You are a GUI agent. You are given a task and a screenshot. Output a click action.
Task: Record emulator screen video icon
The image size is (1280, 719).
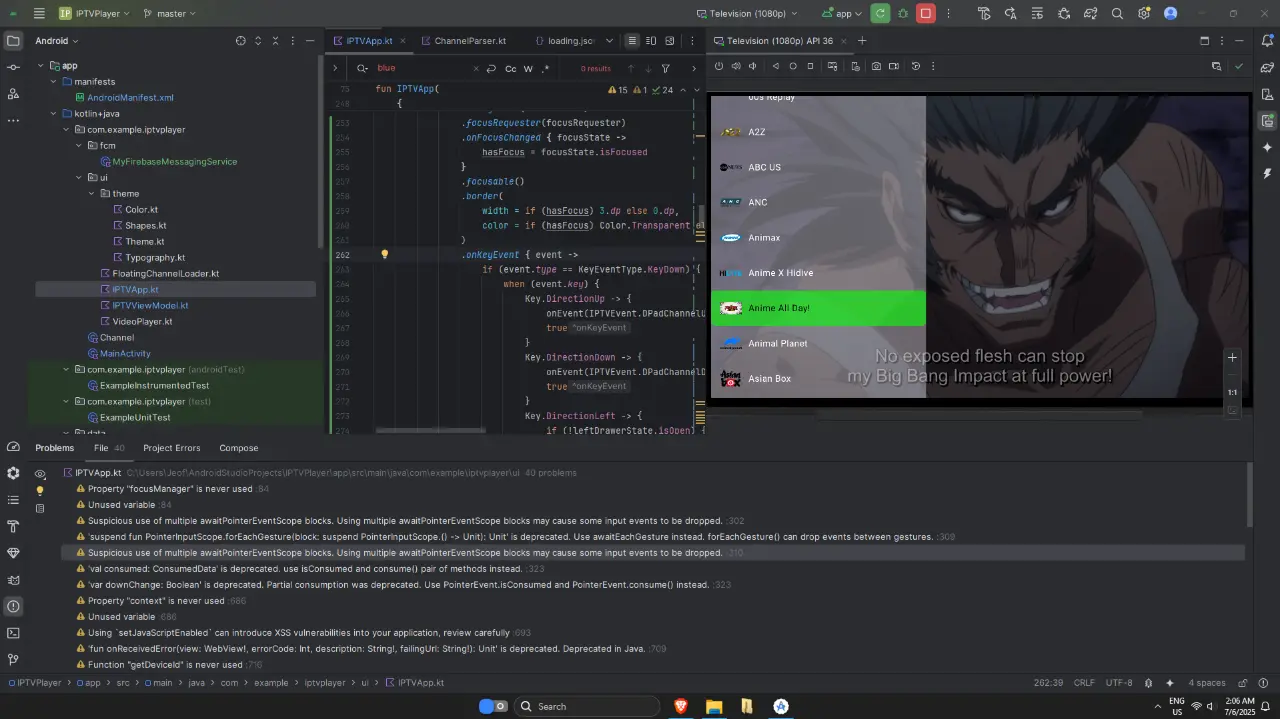pos(893,66)
